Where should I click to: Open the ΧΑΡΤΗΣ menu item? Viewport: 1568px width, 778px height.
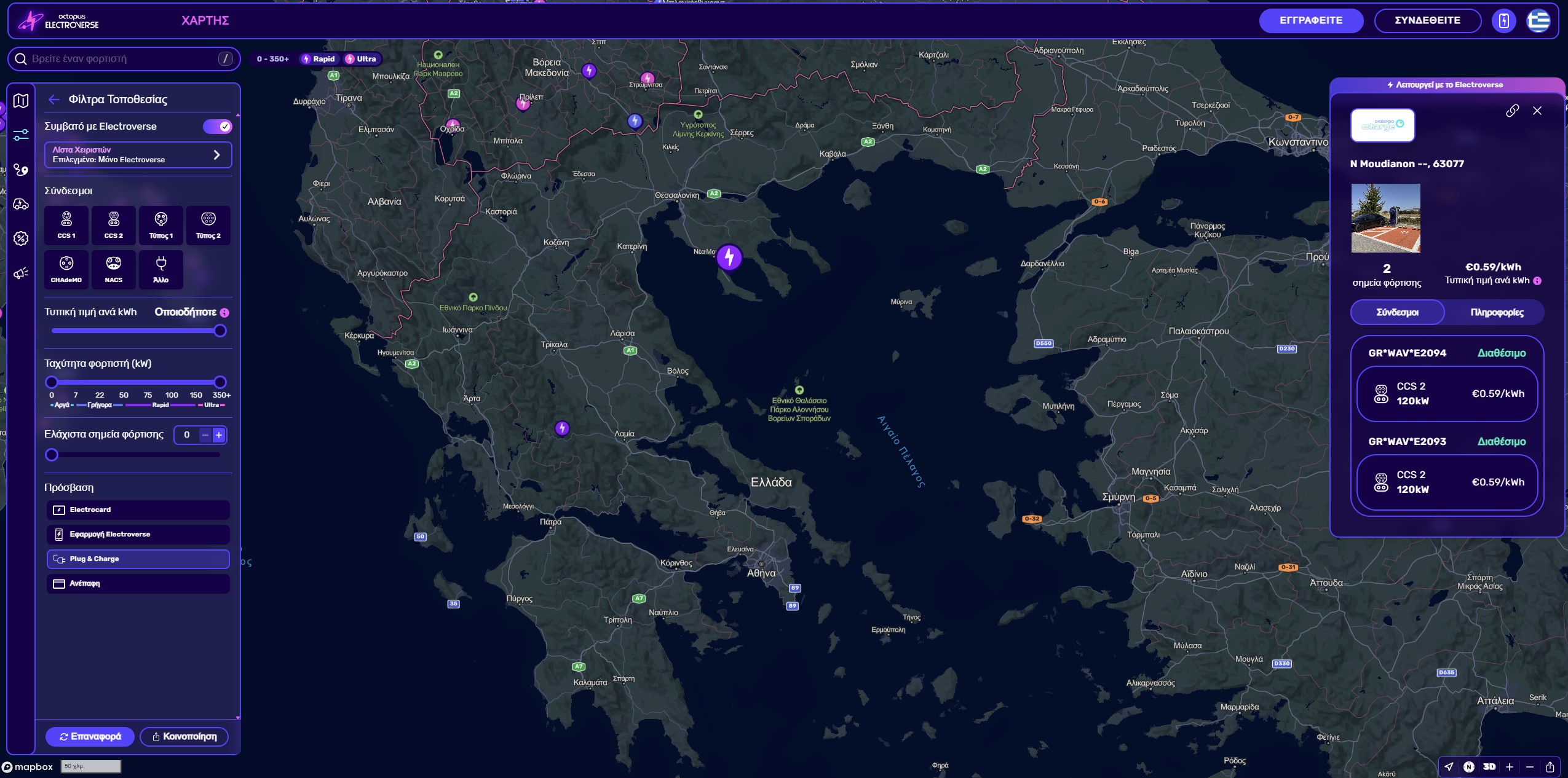click(205, 20)
